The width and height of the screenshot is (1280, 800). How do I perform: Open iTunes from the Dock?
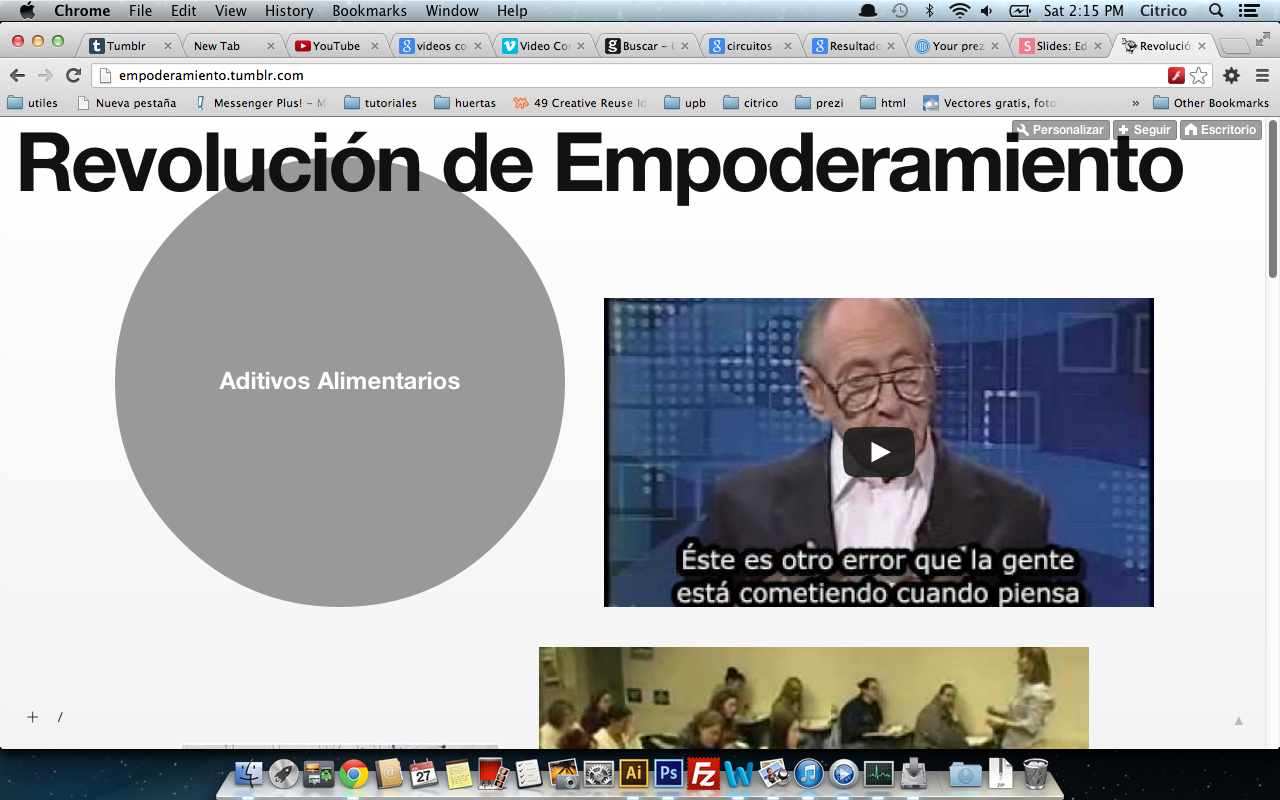pyautogui.click(x=809, y=773)
